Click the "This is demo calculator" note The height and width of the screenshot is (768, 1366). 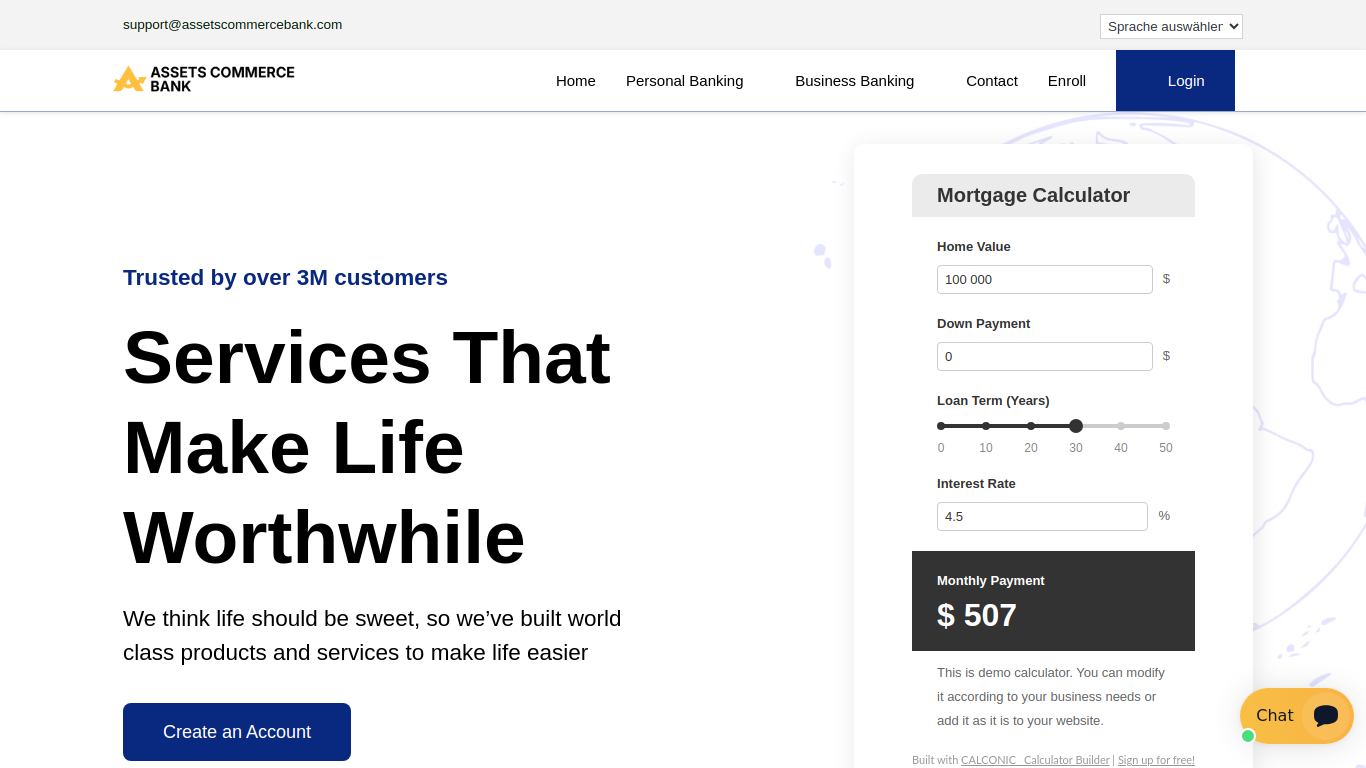point(1051,697)
